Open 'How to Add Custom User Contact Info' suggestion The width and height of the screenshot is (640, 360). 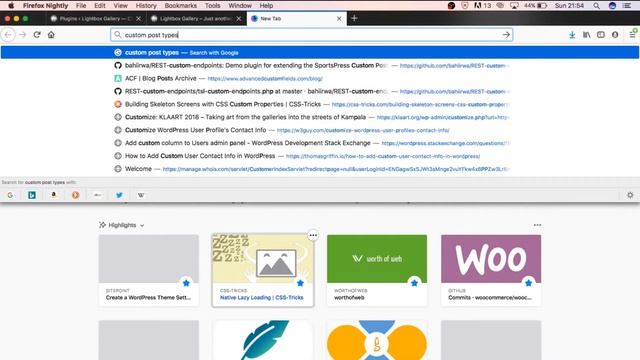click(320, 156)
